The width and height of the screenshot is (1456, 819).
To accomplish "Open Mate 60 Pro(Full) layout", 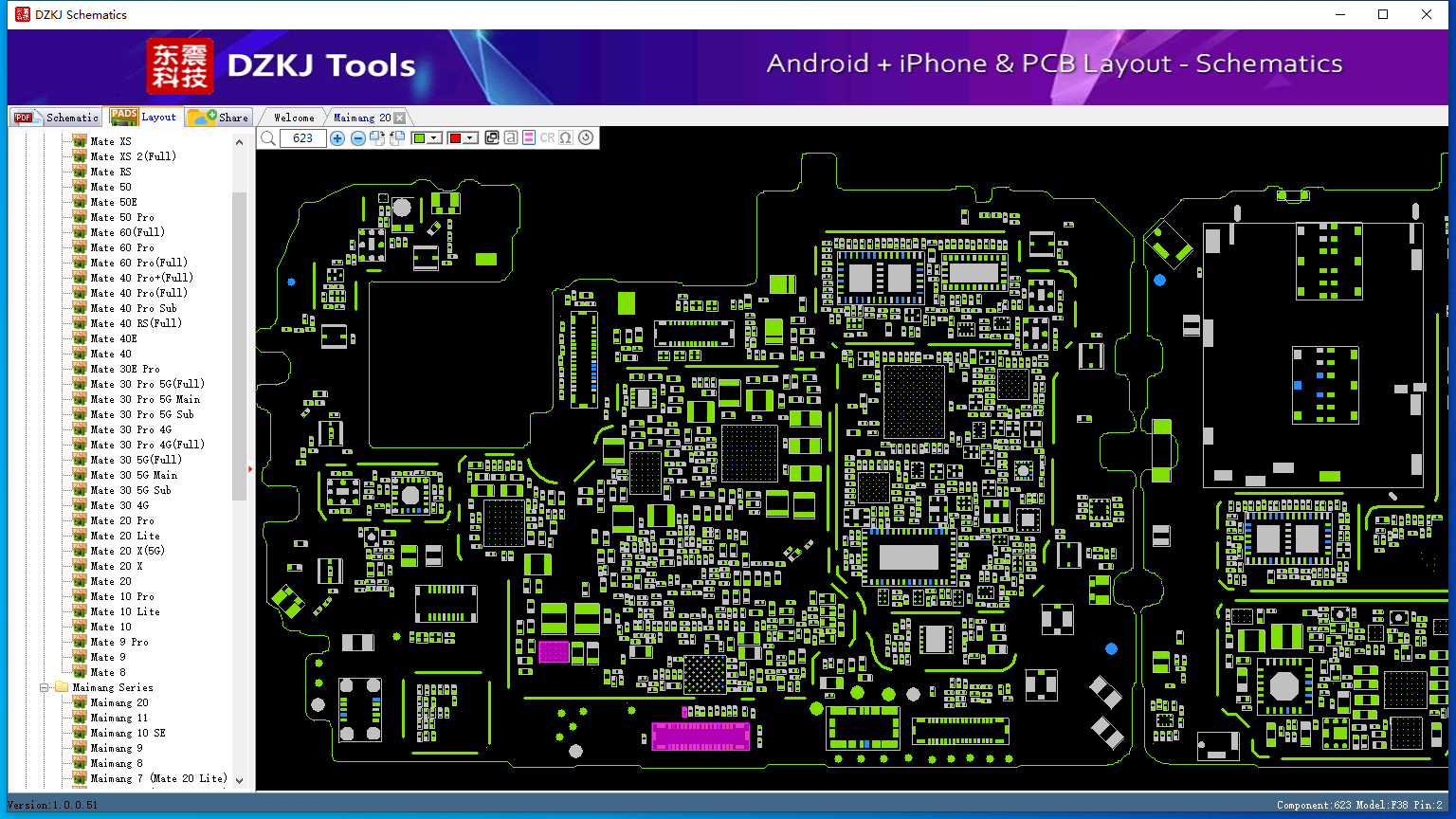I will pos(139,263).
